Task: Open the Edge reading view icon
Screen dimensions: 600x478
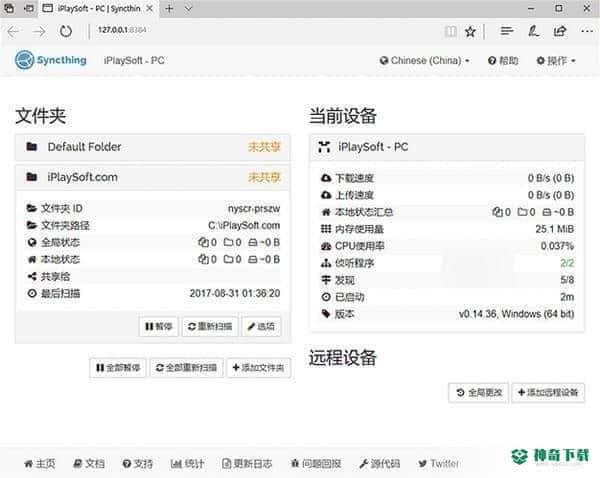Action: (450, 31)
